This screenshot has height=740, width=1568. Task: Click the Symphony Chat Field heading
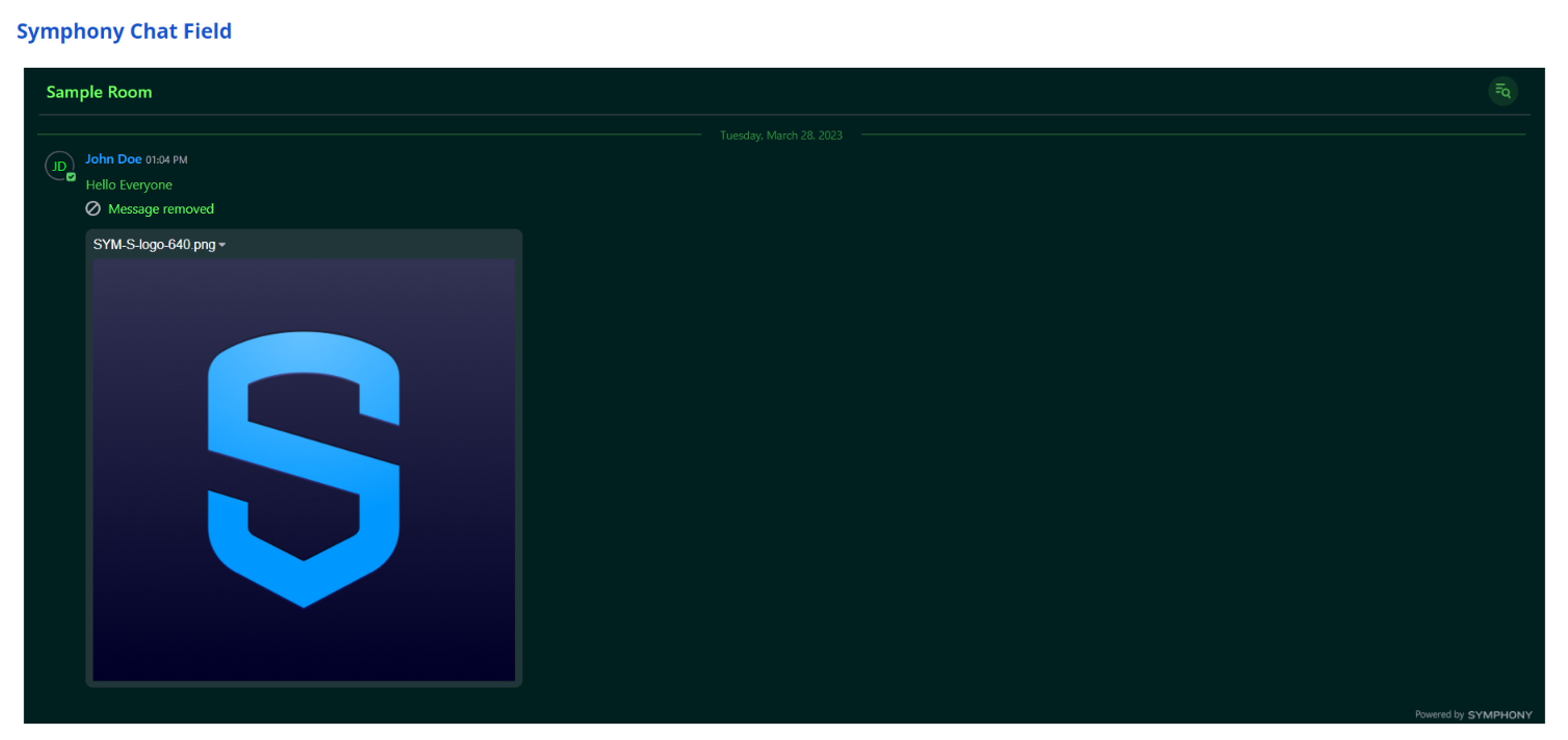124,31
